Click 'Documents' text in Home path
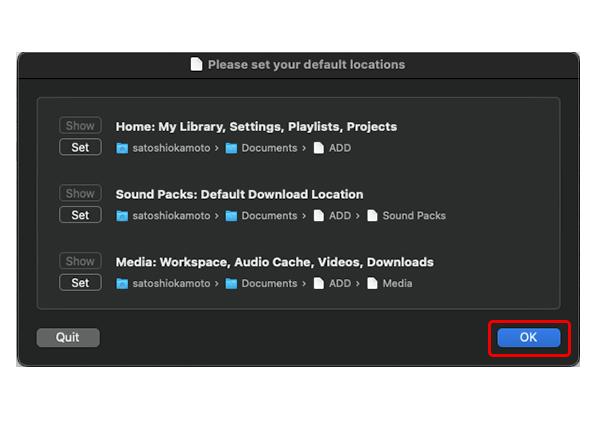 [x=269, y=148]
